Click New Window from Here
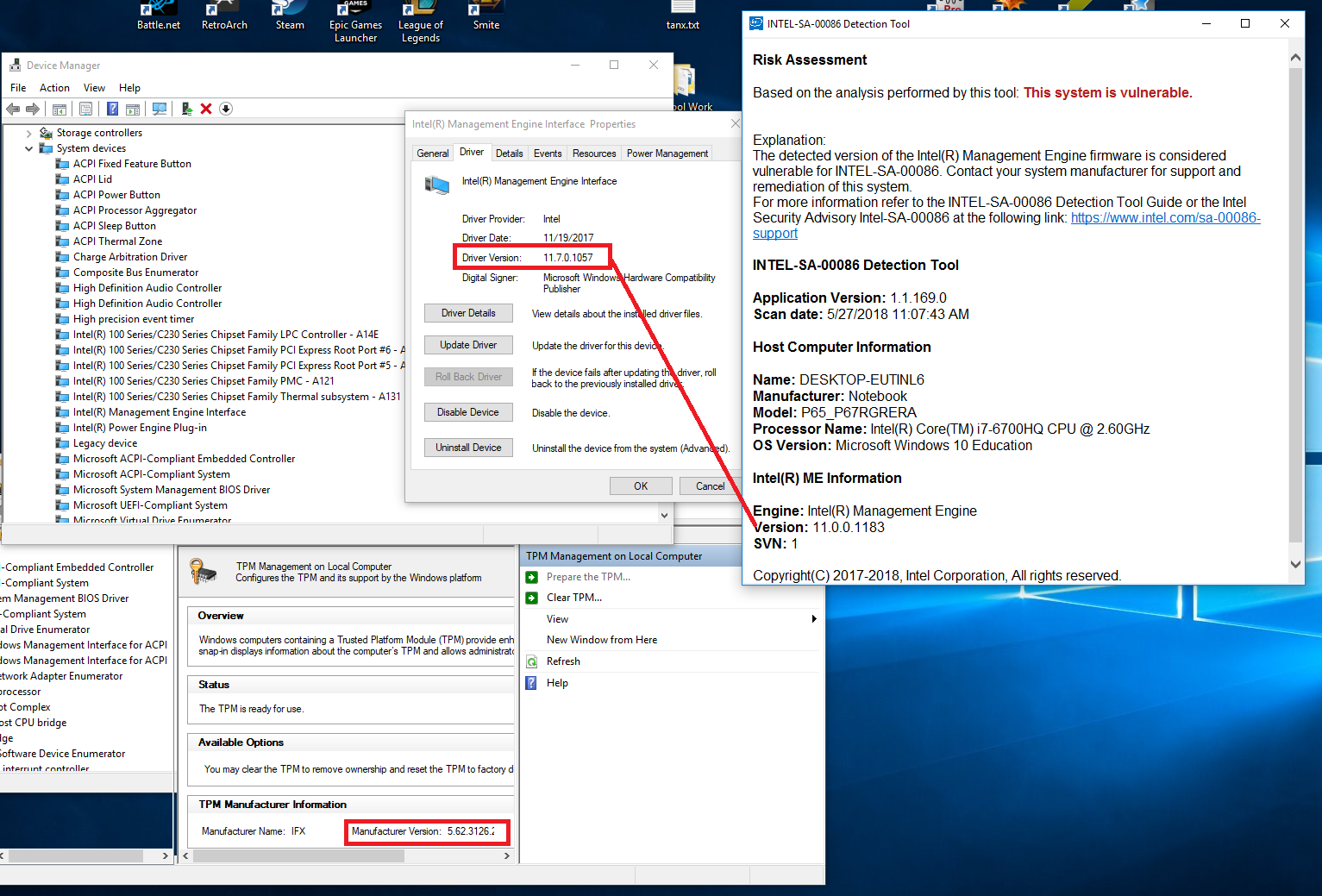 point(602,640)
